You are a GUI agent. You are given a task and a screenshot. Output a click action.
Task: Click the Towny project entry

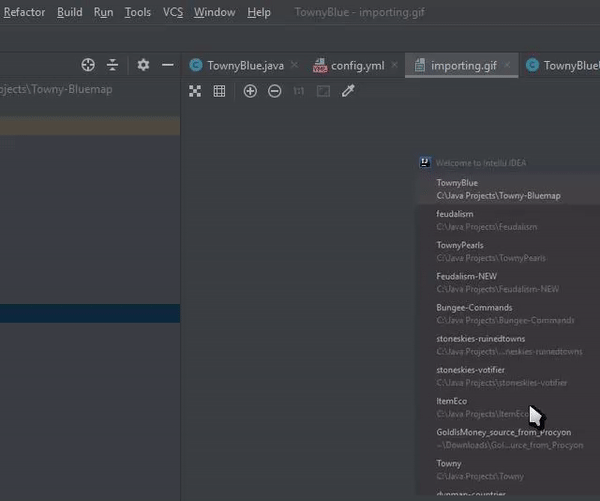pos(508,470)
